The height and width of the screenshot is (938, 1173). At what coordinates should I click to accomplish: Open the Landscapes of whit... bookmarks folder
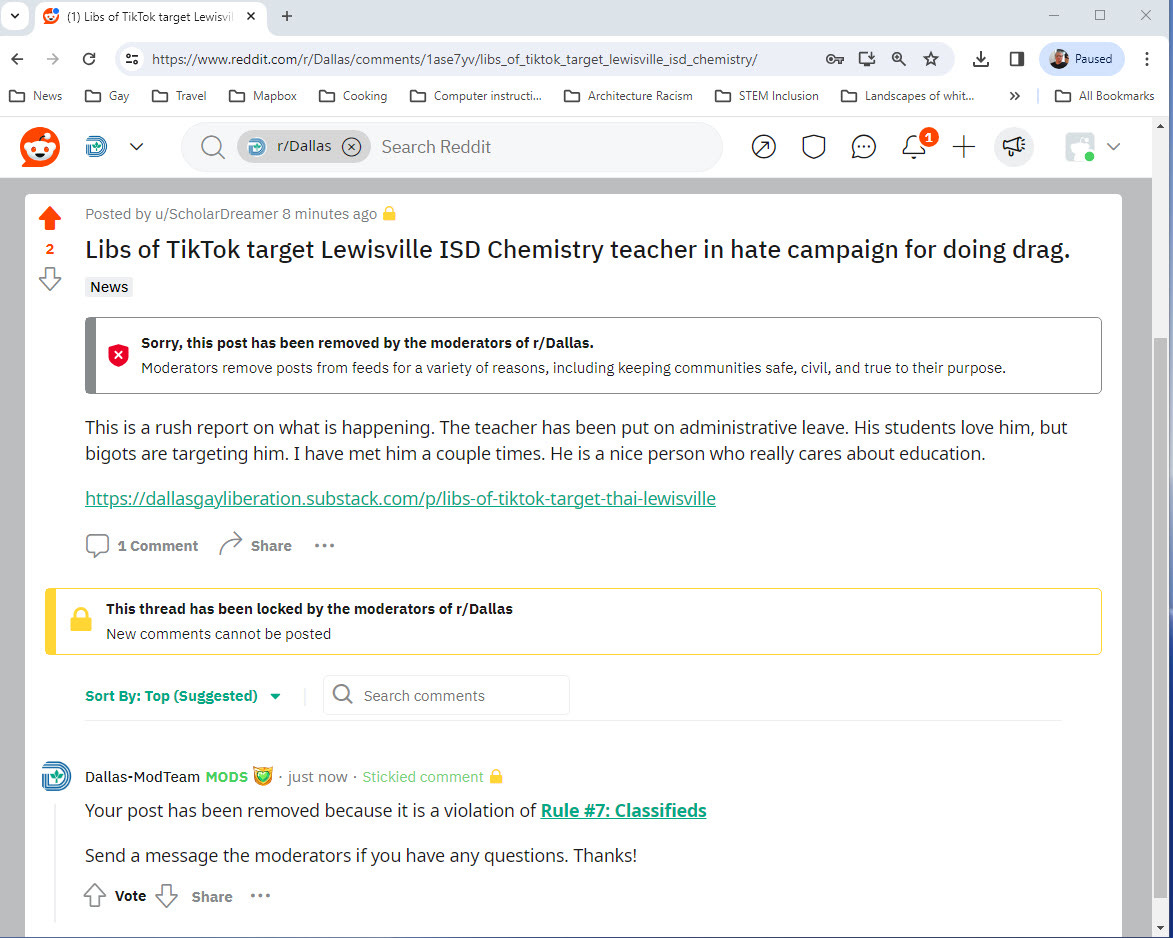coord(907,96)
